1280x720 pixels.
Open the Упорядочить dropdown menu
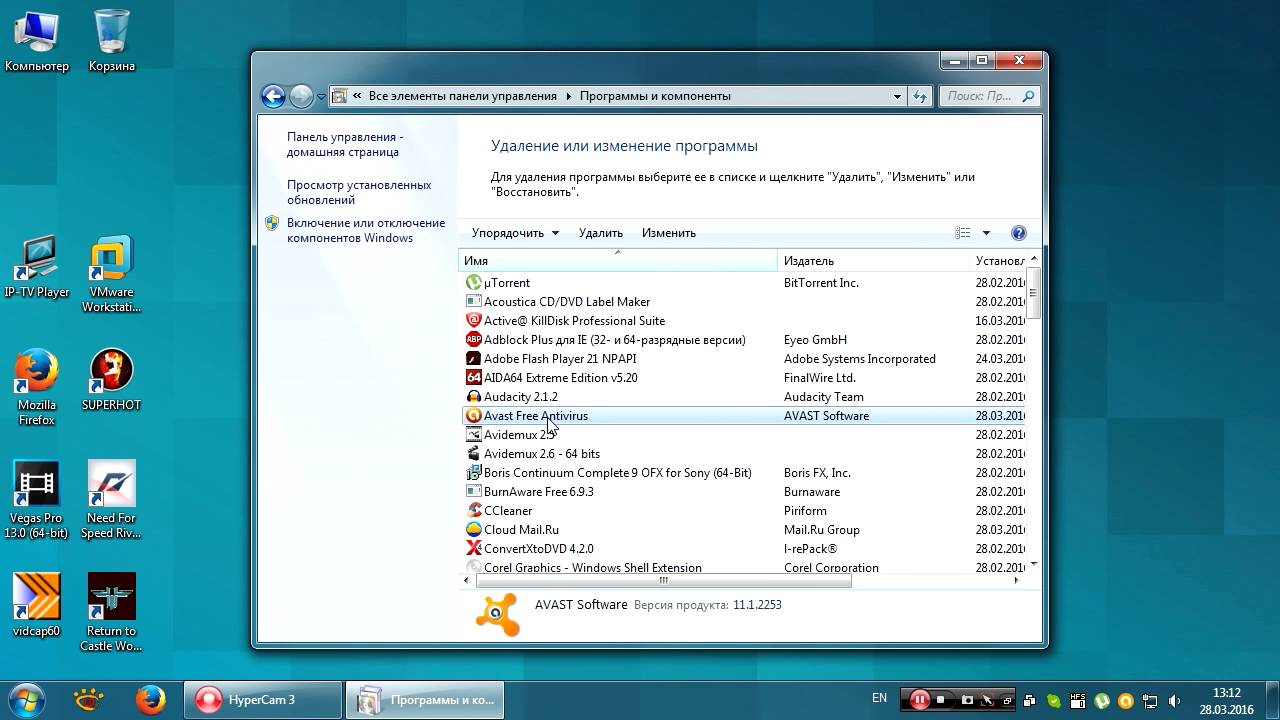515,233
